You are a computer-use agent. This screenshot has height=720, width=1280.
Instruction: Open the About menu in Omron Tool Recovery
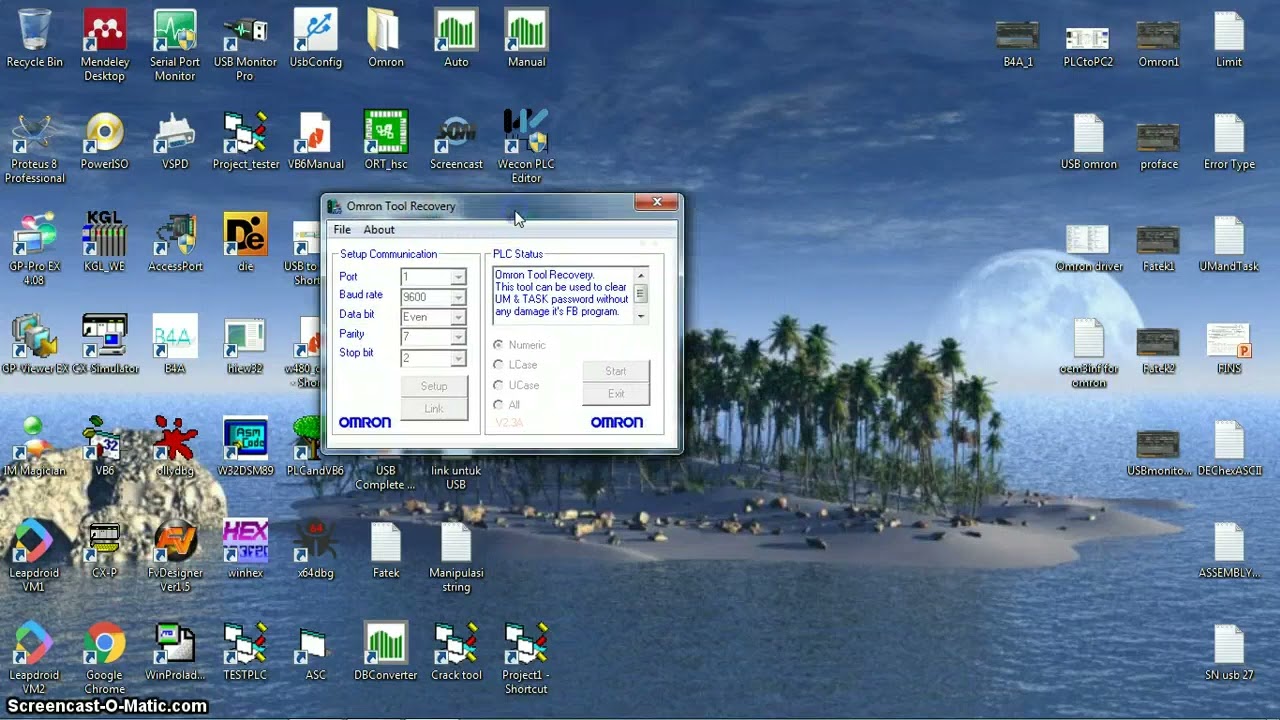379,230
